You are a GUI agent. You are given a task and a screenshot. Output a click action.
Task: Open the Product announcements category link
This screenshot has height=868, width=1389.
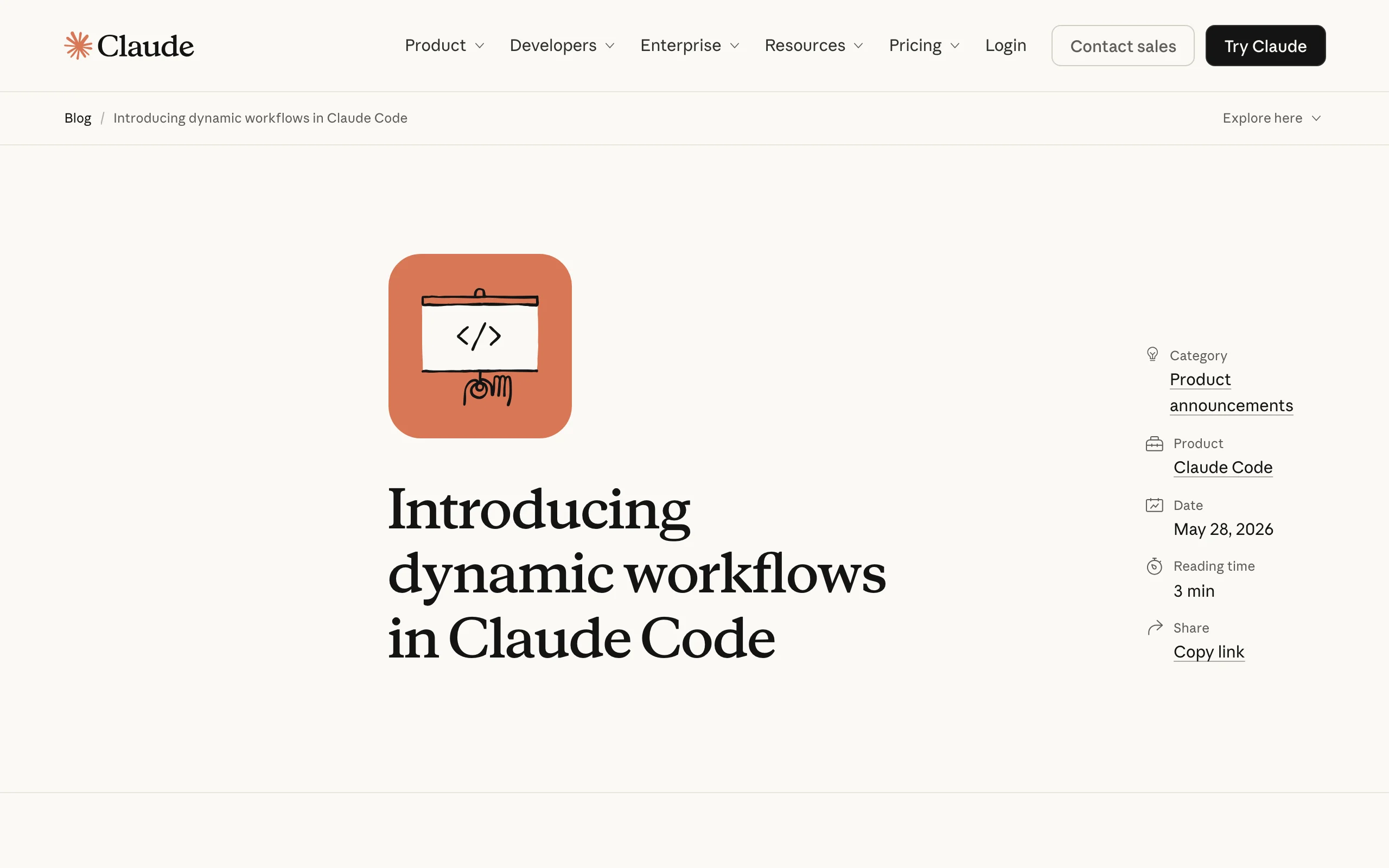point(1231,393)
